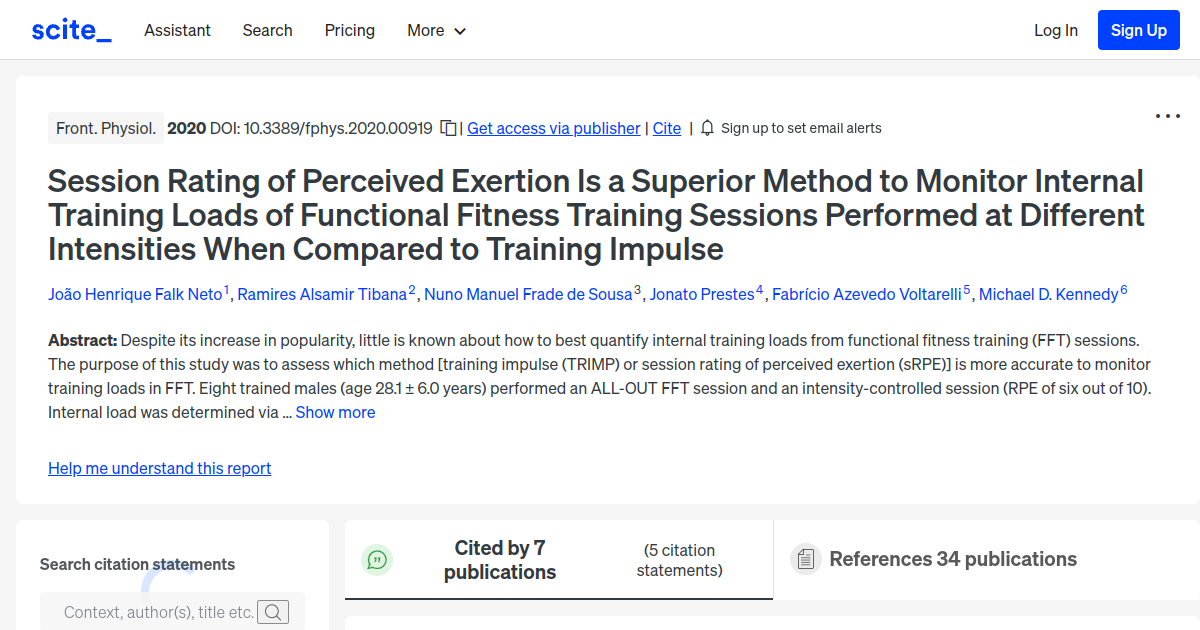Click the Sign Up button
Screen dimensions: 1200x630
(x=1138, y=29)
